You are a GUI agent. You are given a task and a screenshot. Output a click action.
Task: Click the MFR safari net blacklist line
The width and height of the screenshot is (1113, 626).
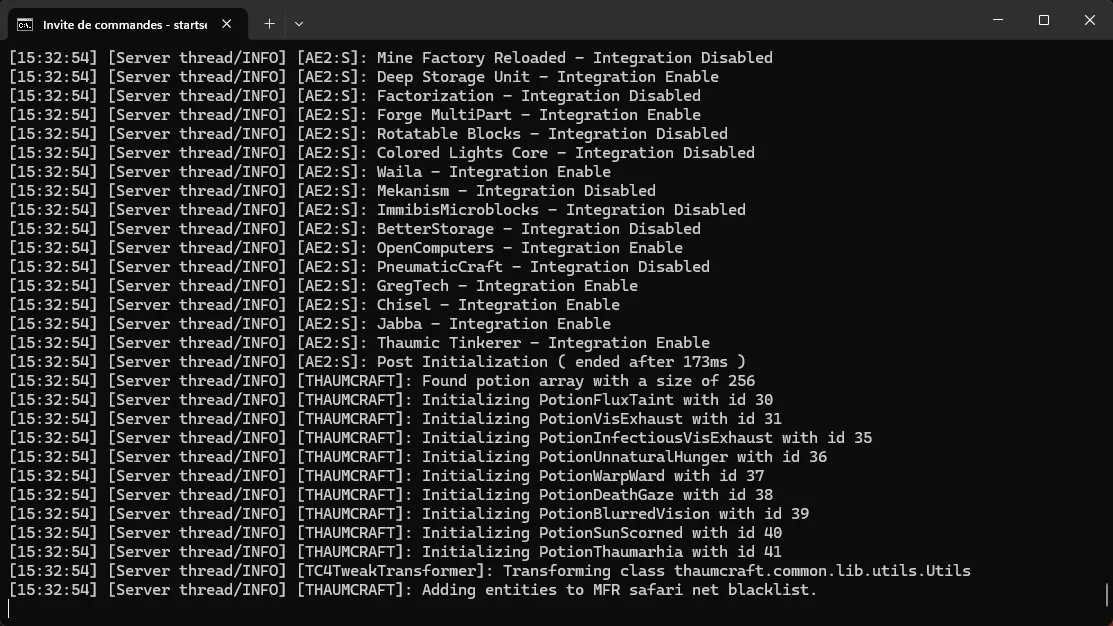(x=619, y=590)
